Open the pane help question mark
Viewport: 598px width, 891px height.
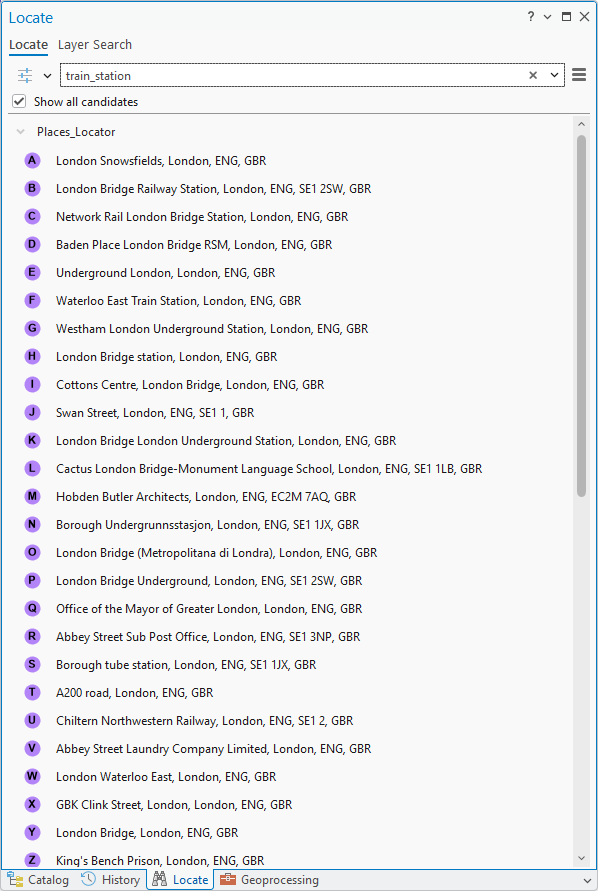coord(530,16)
